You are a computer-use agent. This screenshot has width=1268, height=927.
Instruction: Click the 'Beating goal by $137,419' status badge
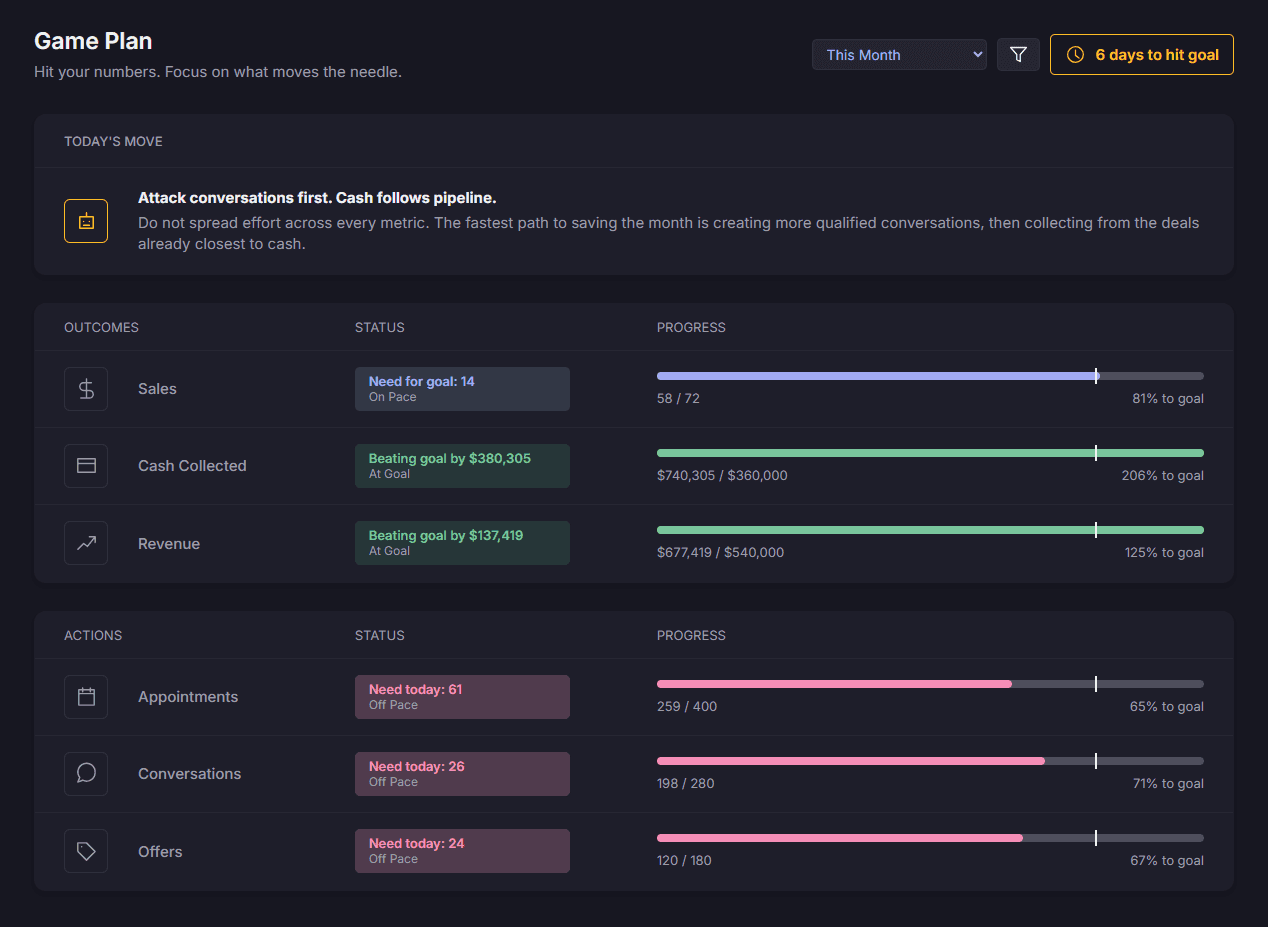click(x=462, y=543)
